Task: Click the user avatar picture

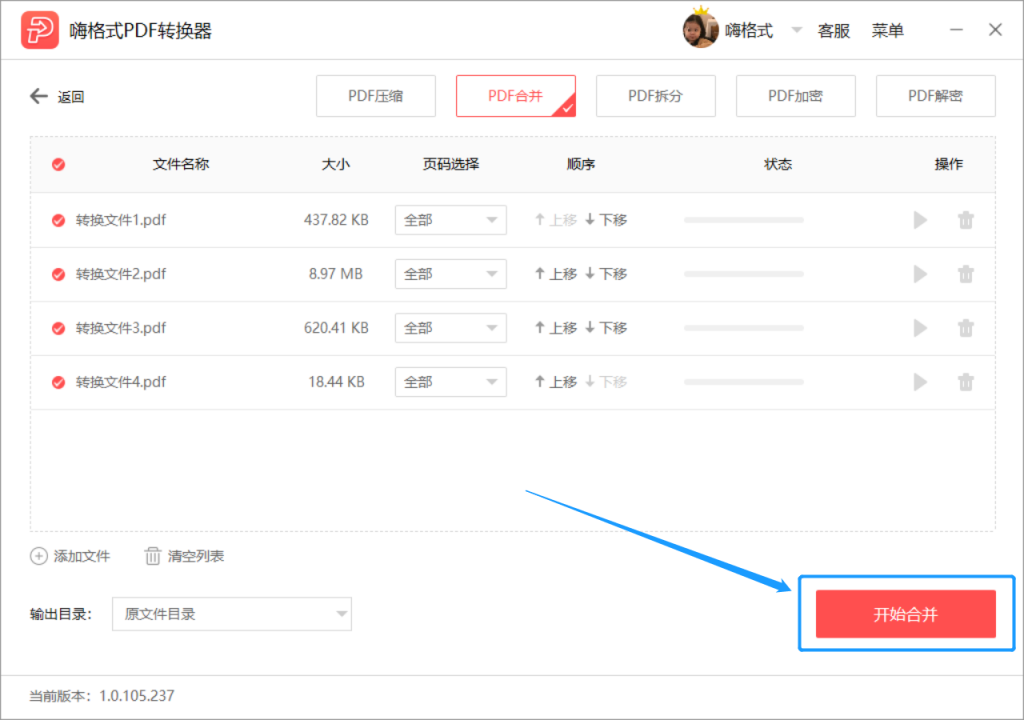Action: (x=700, y=30)
